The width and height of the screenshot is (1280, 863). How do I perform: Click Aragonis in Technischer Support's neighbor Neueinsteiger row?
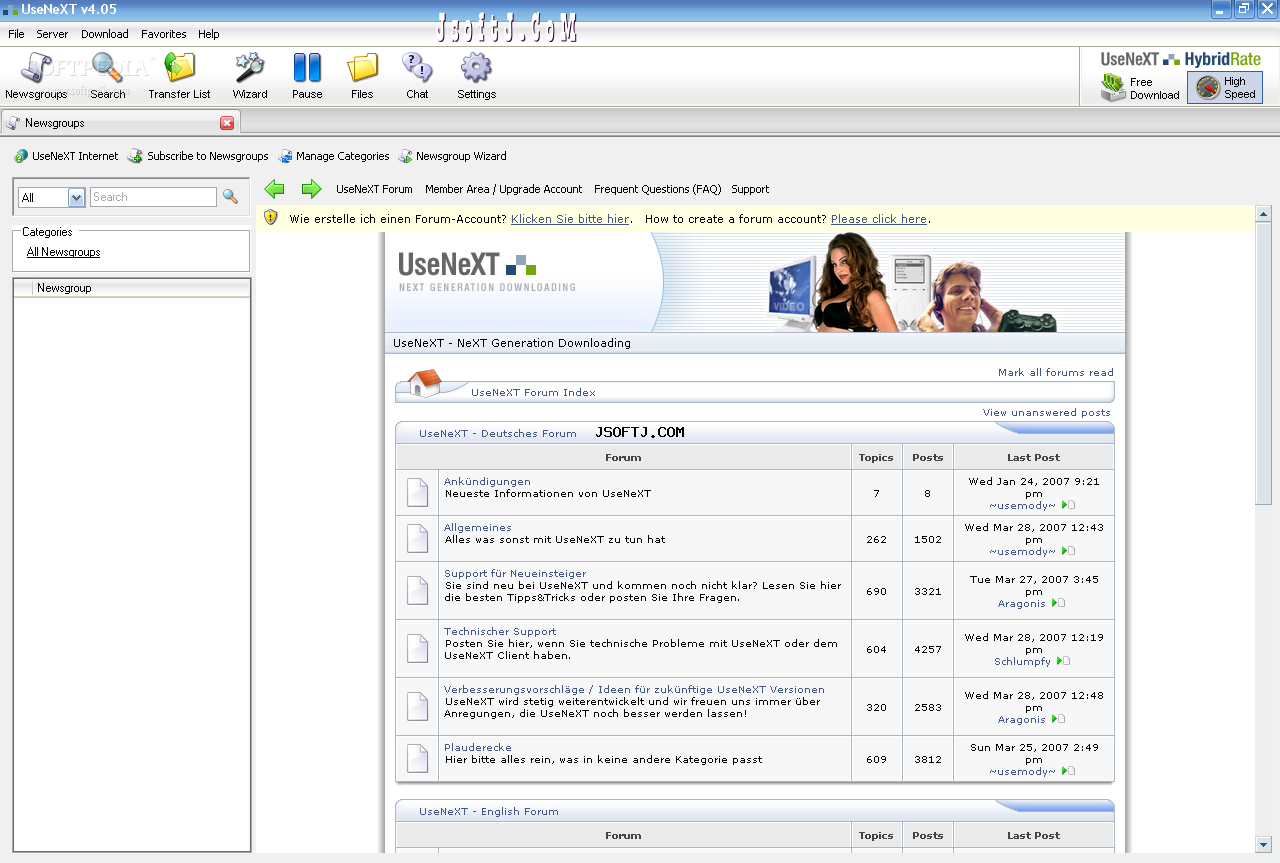tap(1021, 603)
